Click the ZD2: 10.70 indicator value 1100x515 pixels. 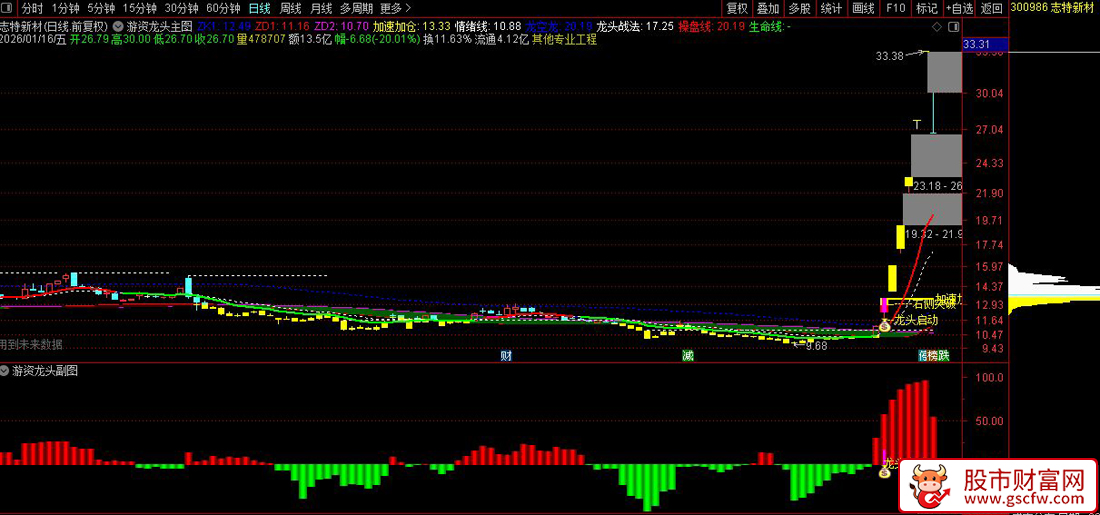coord(340,26)
